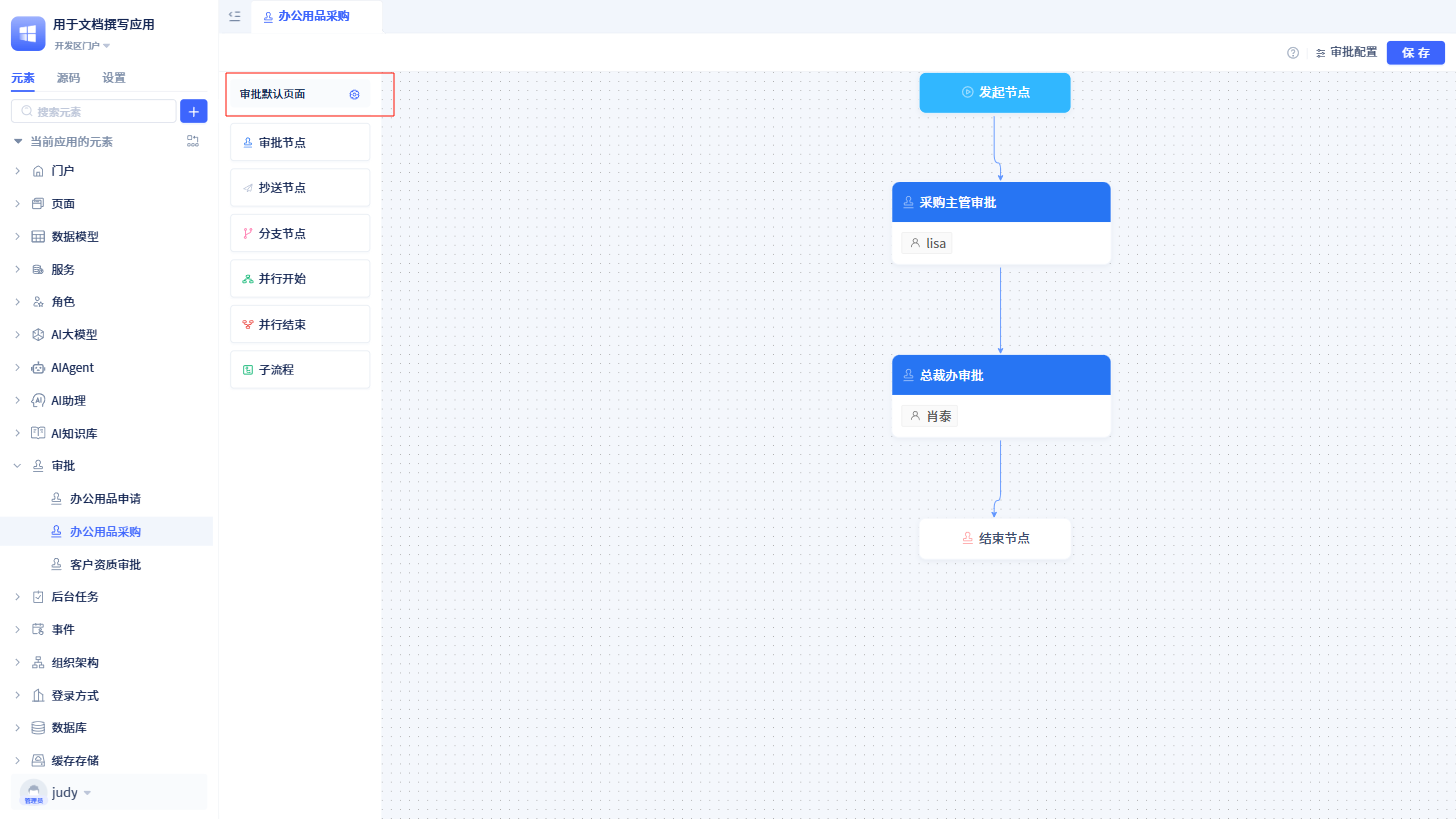Click the judy user avatar
This screenshot has height=819, width=1456.
click(x=33, y=793)
